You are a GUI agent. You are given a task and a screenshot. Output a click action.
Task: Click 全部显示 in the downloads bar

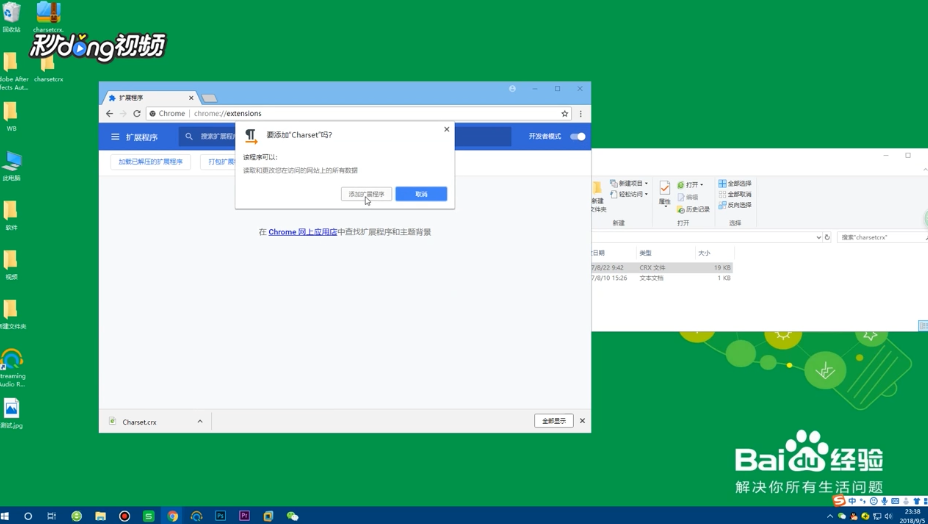point(554,421)
